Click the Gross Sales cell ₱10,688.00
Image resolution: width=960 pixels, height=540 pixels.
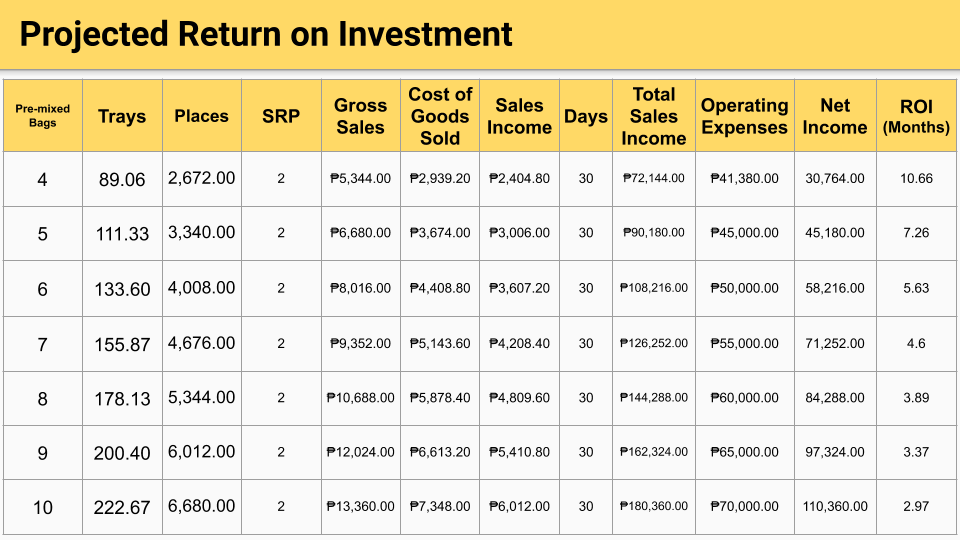[x=361, y=398]
